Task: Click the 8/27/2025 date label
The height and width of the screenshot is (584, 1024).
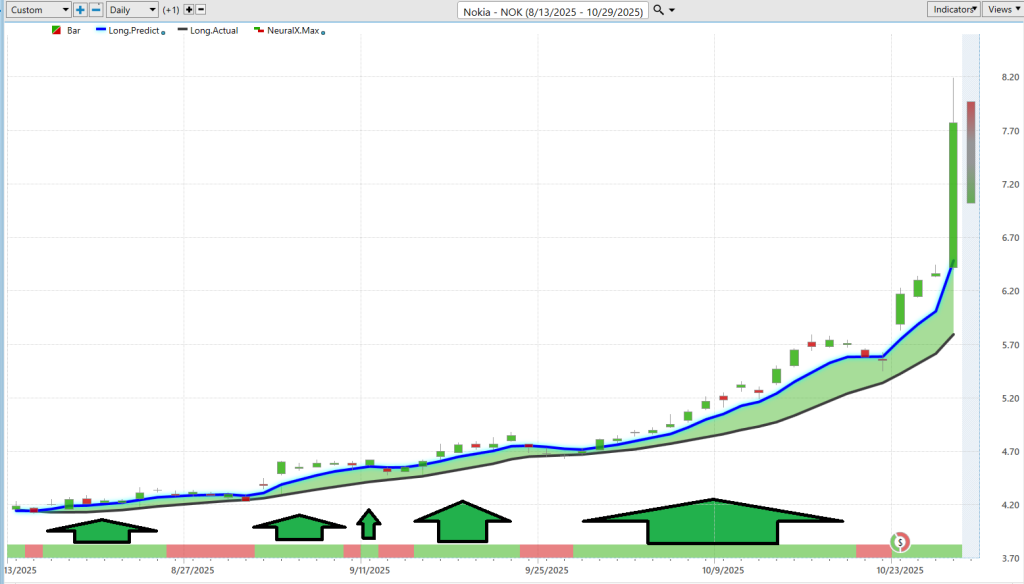Action: point(193,570)
